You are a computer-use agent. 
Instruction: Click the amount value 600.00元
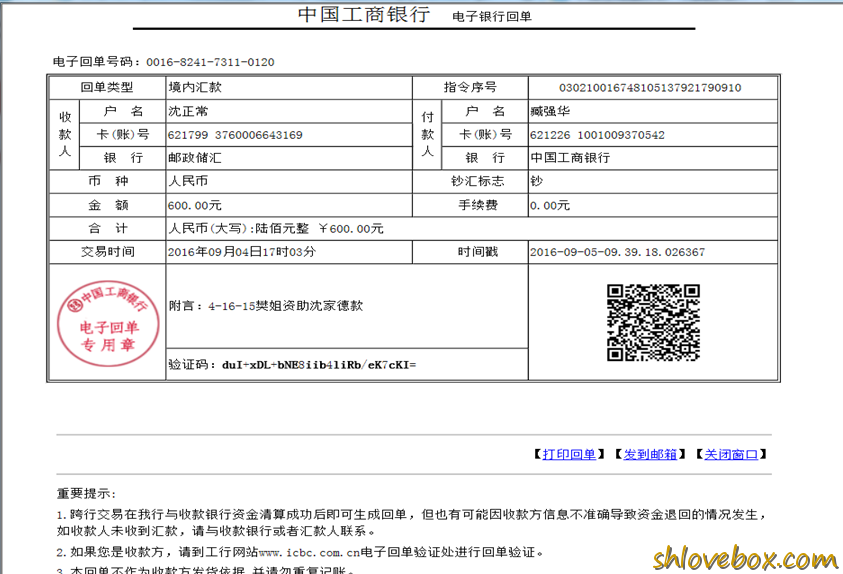coord(195,205)
